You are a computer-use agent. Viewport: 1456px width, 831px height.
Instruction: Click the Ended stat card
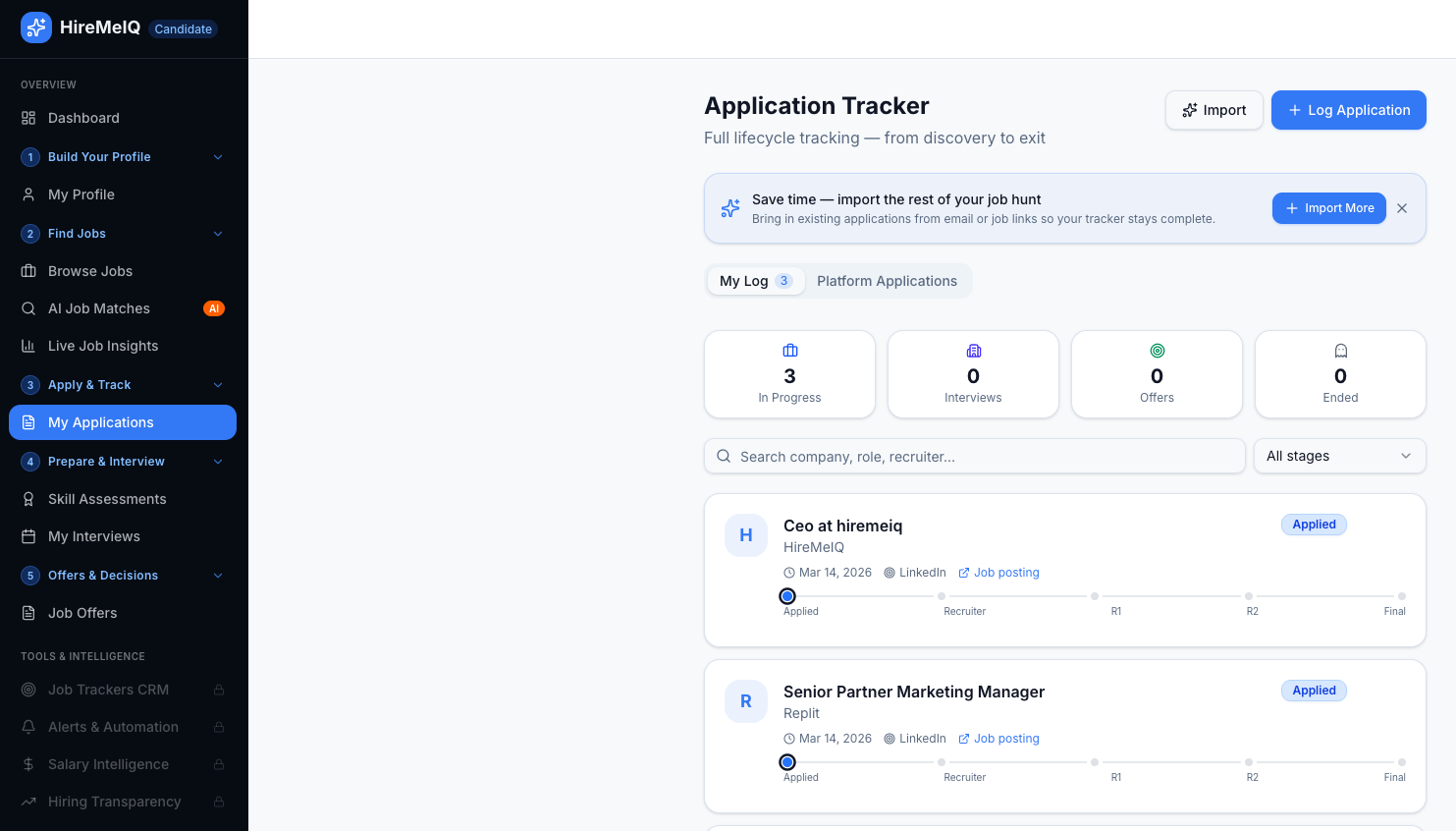click(1340, 374)
